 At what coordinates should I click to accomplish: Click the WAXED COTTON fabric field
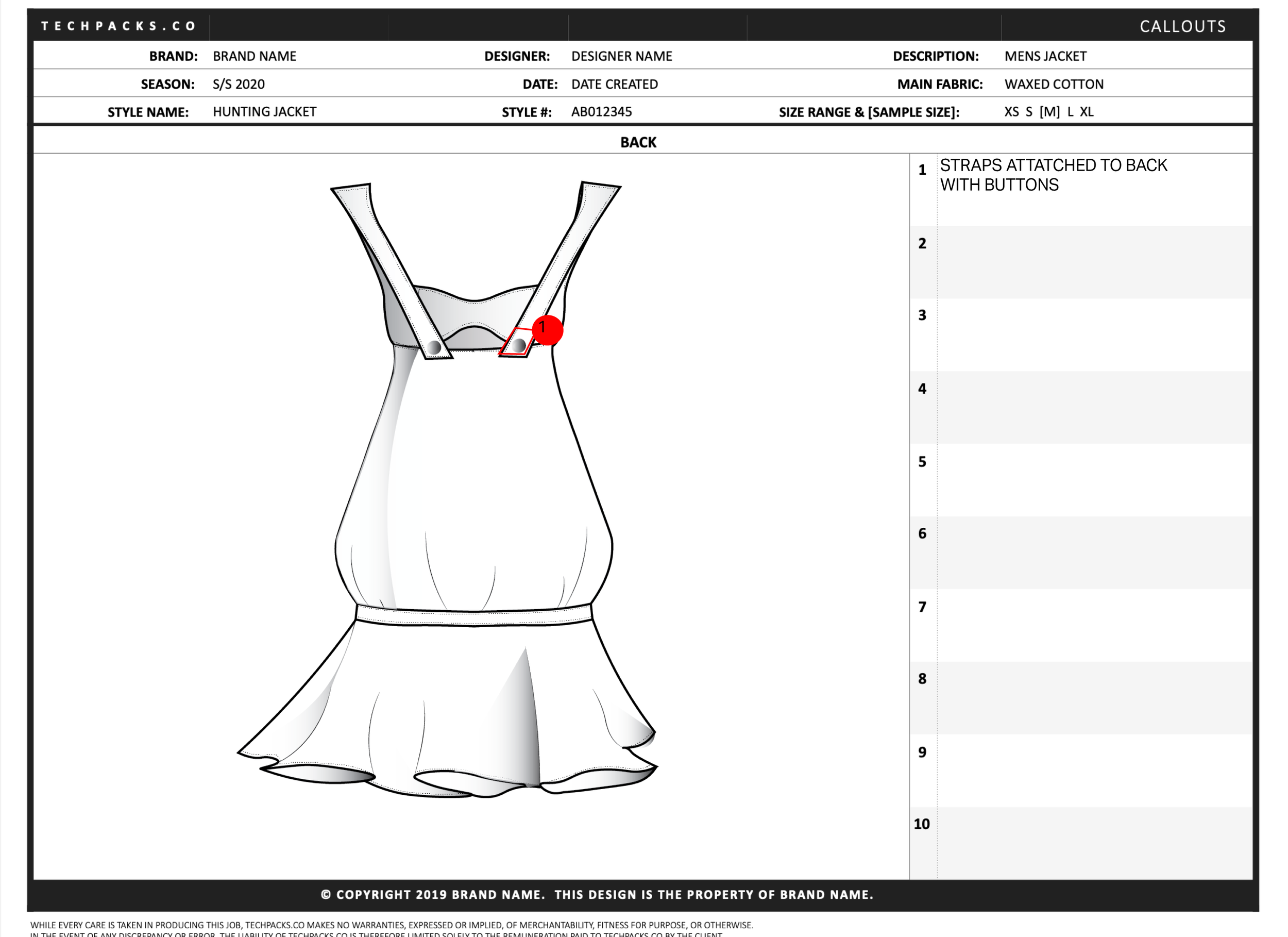[x=1054, y=84]
